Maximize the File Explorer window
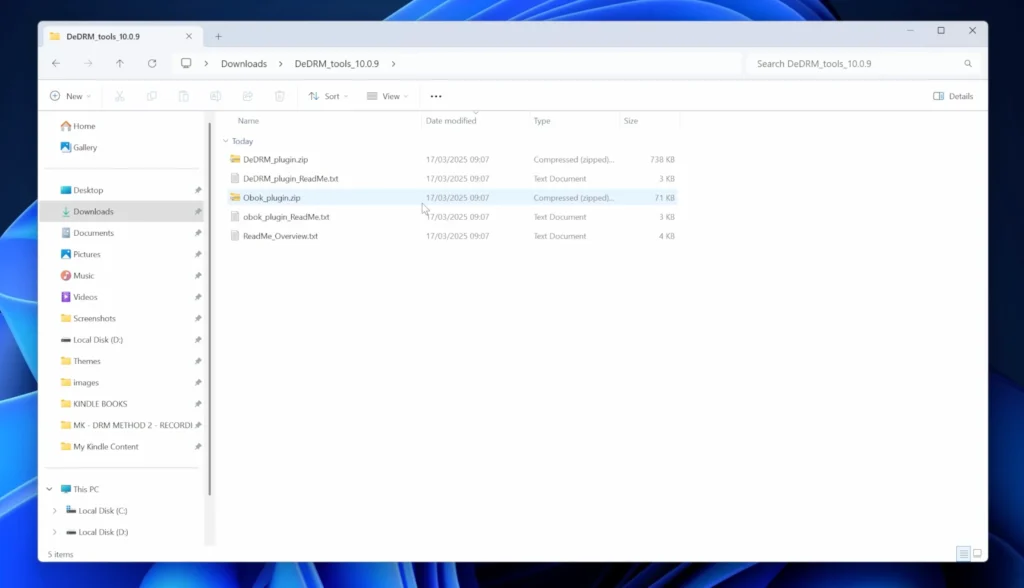1024x588 pixels. pyautogui.click(x=941, y=31)
